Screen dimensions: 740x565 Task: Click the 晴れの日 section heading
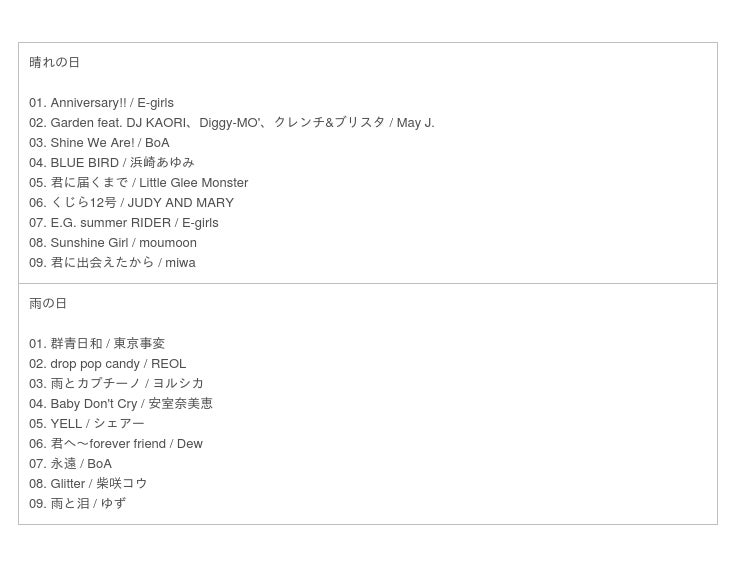(x=54, y=62)
